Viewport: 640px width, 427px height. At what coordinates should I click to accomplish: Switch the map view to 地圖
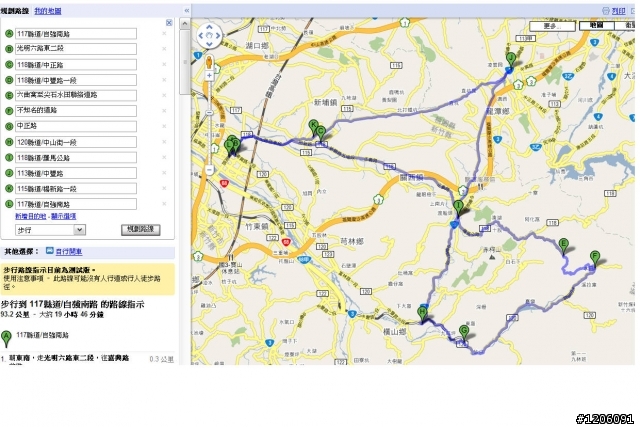(597, 26)
